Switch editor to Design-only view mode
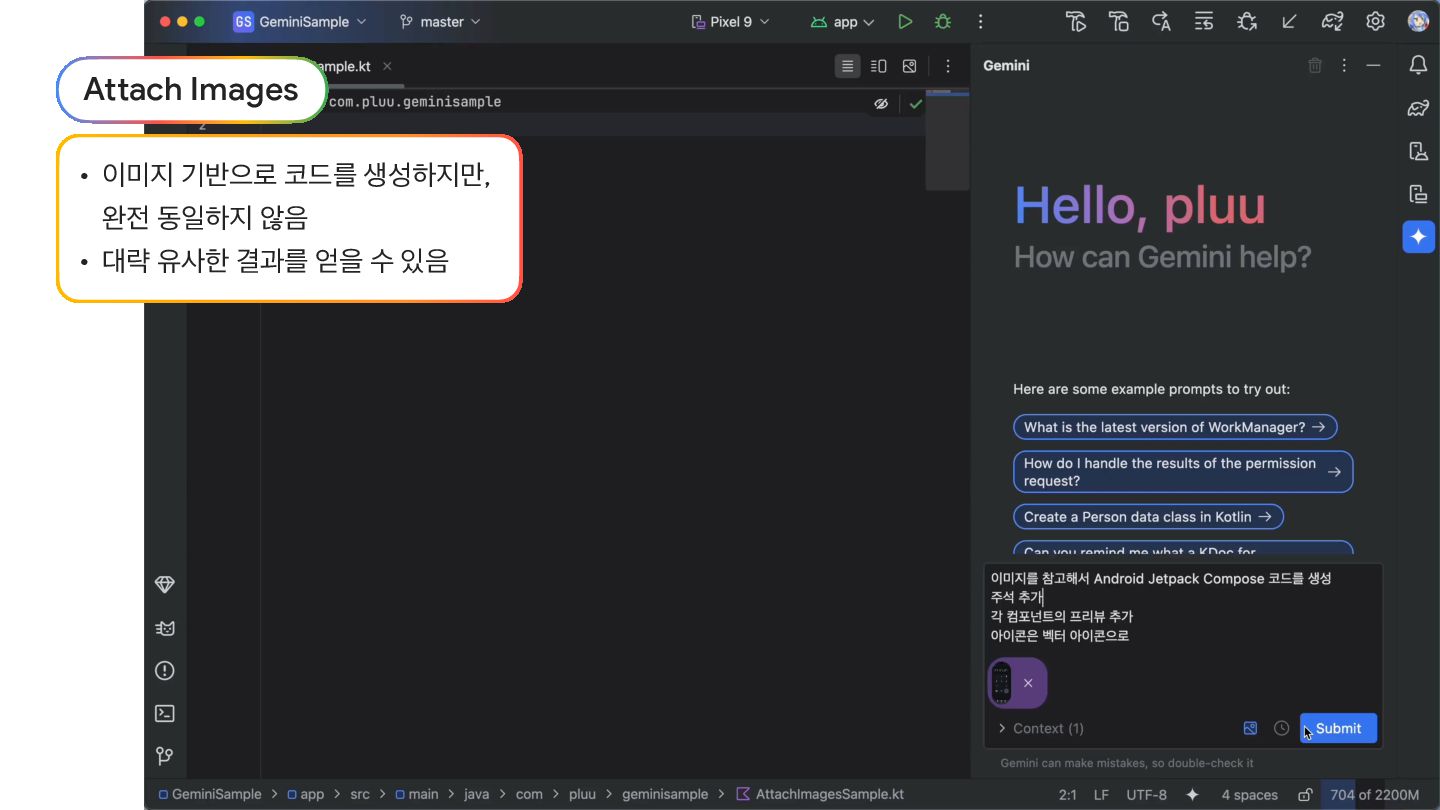The width and height of the screenshot is (1440, 810). tap(909, 66)
